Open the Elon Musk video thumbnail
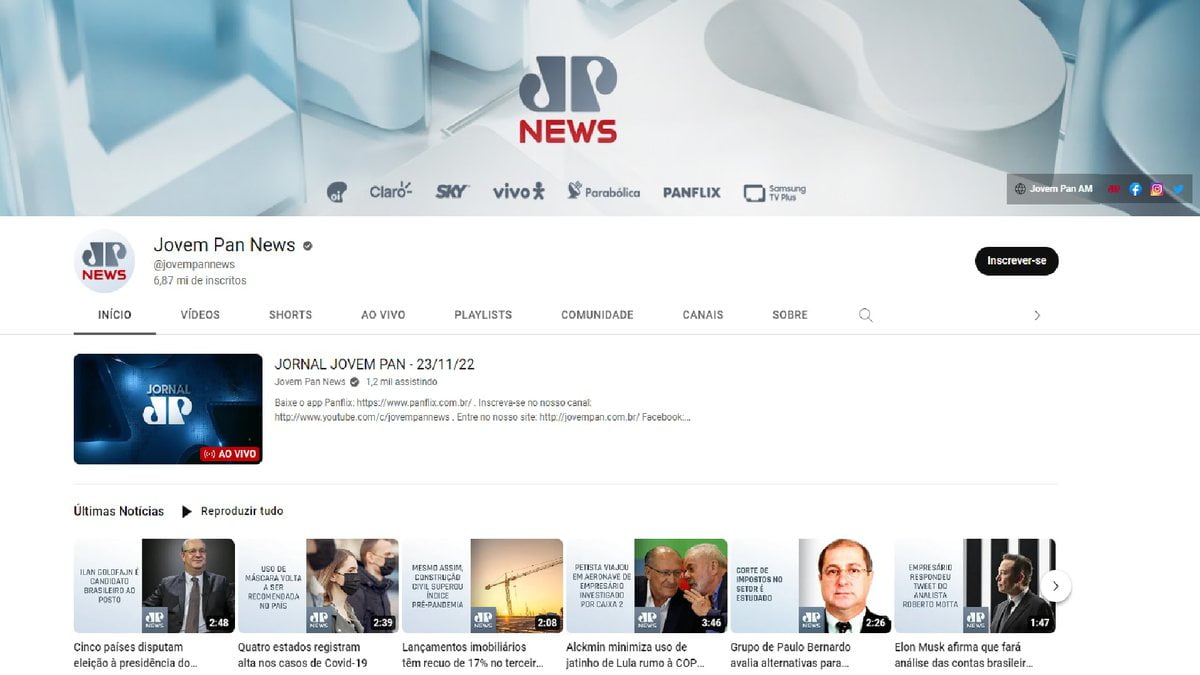This screenshot has width=1200, height=675. (974, 586)
